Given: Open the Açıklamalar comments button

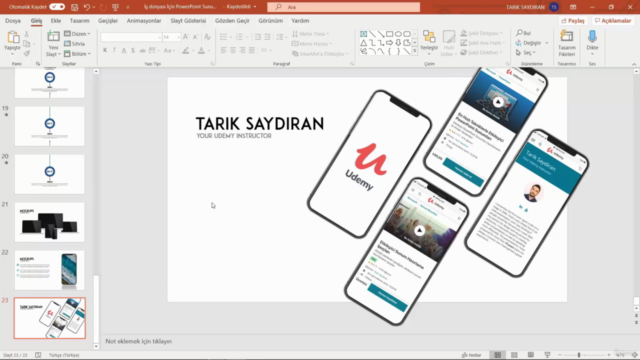Looking at the screenshot, I should click(x=613, y=20).
